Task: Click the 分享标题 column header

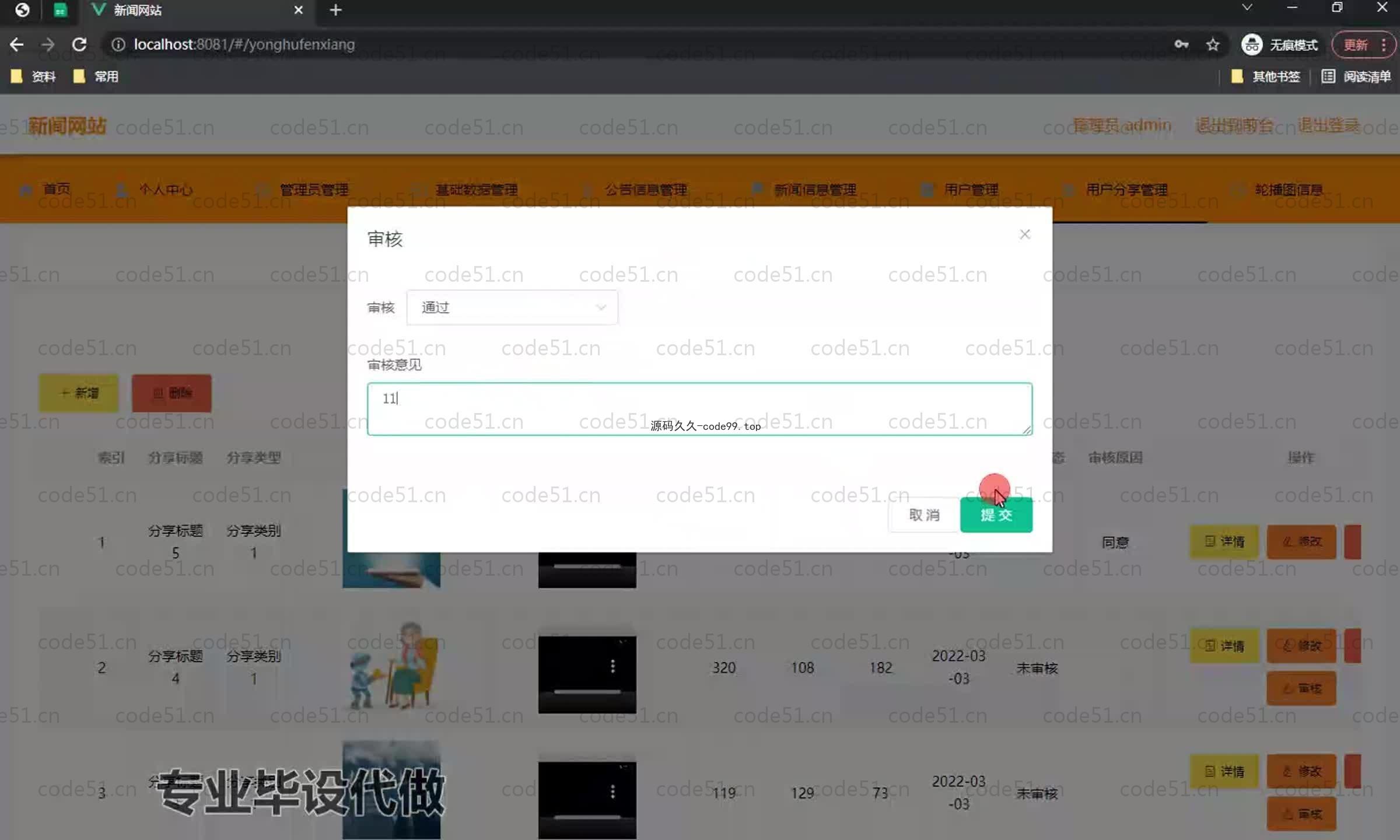Action: tap(175, 457)
